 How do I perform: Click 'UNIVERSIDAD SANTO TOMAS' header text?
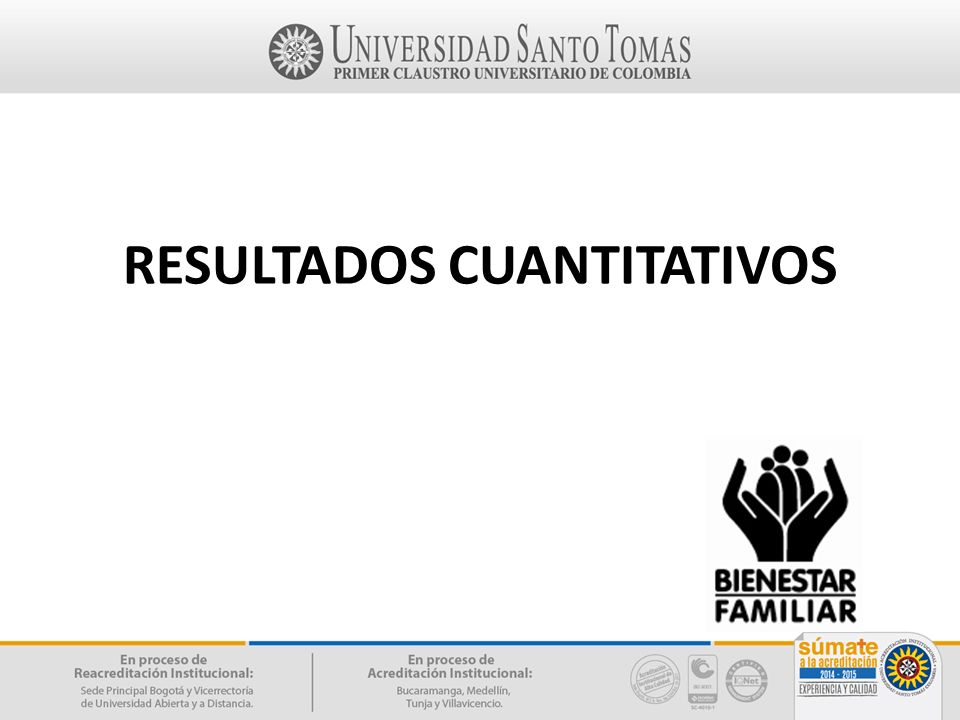[x=511, y=44]
